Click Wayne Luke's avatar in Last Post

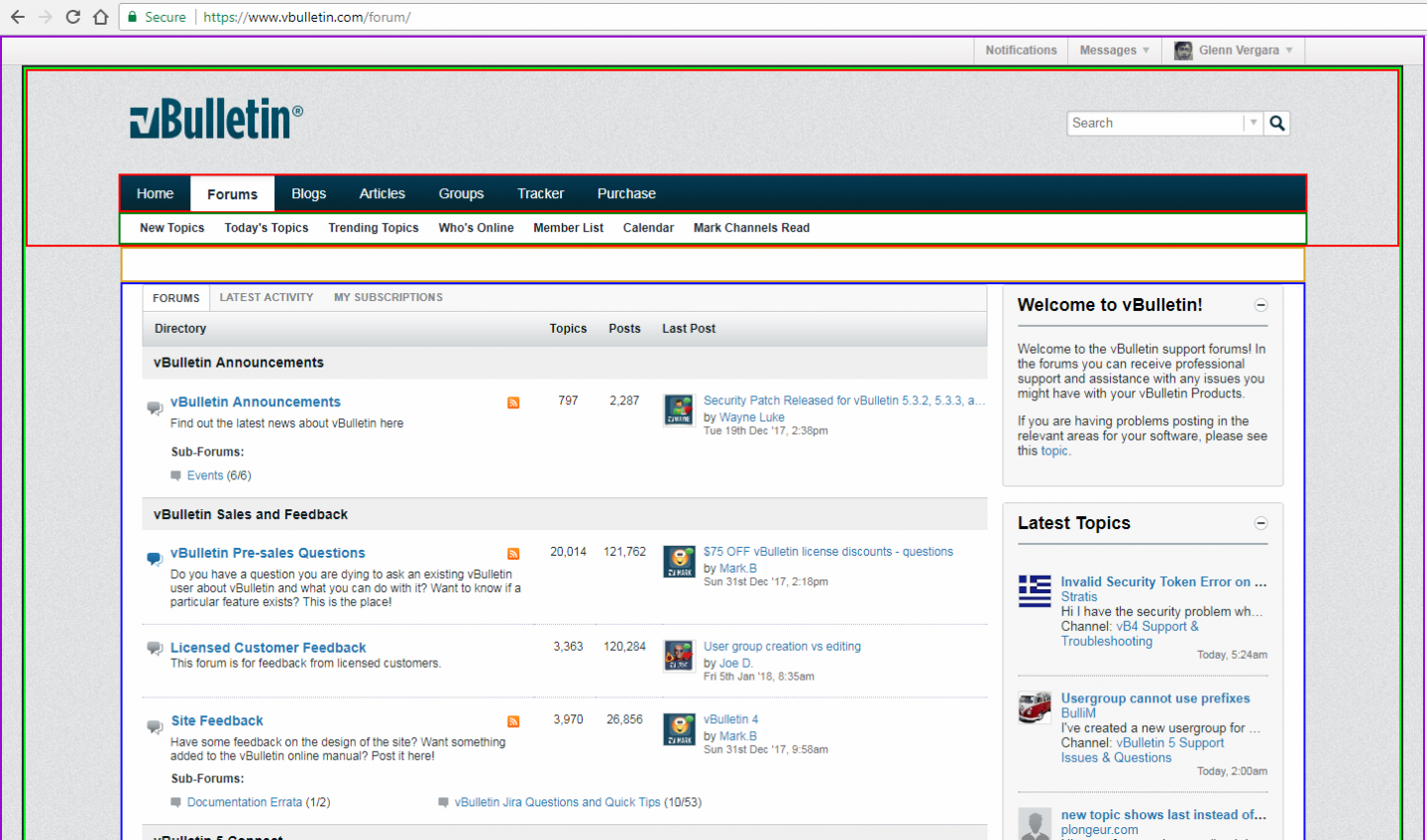pos(679,410)
